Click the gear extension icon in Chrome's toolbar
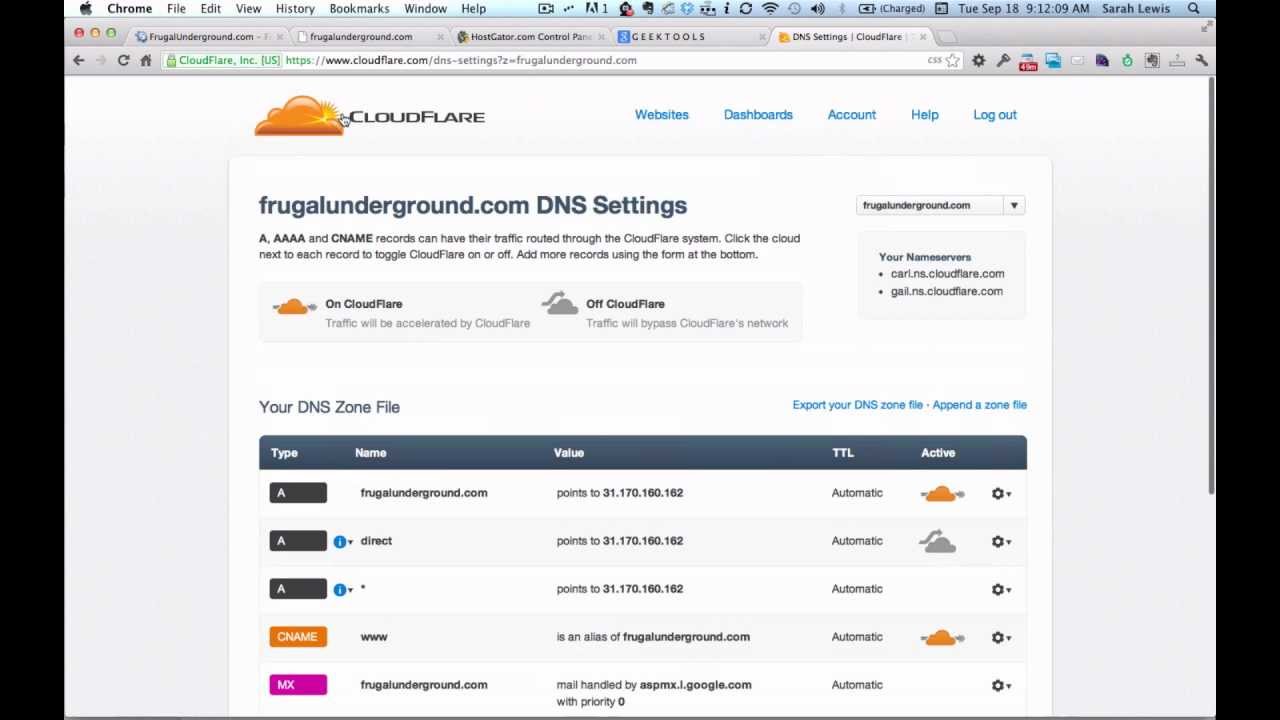This screenshot has height=720, width=1280. click(979, 61)
